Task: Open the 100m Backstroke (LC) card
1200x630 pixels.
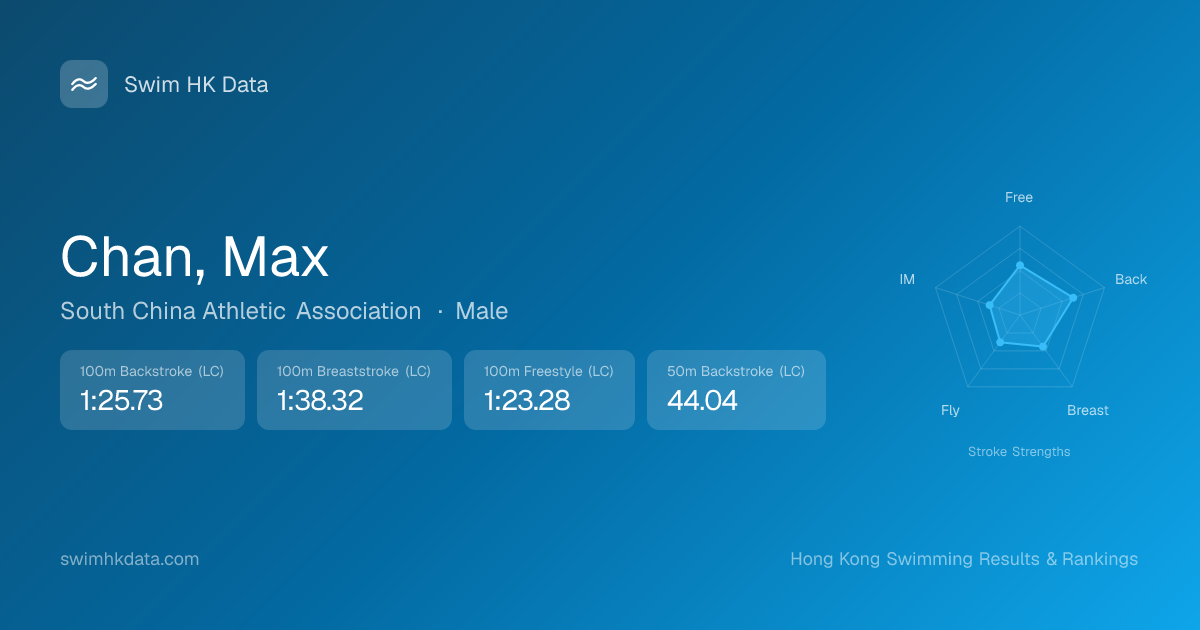Action: point(152,390)
